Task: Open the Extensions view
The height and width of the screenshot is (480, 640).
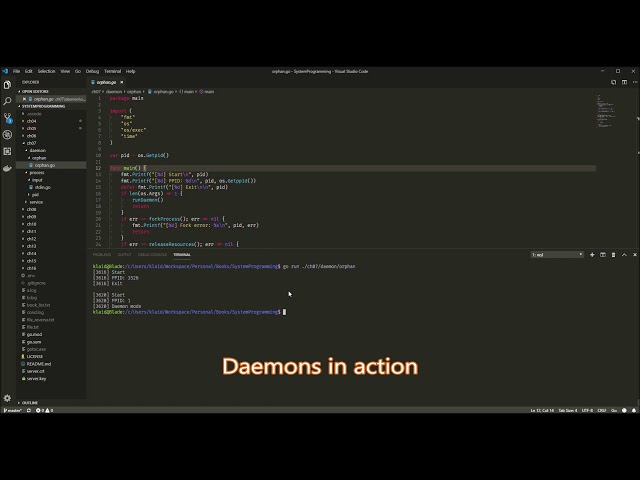Action: click(x=7, y=151)
